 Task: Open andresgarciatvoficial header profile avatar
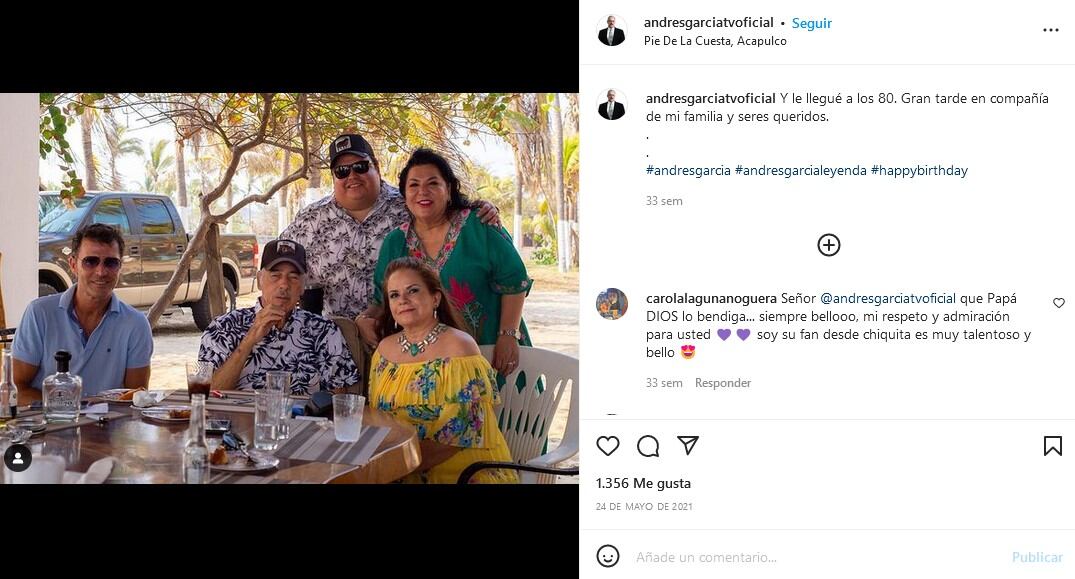click(x=611, y=30)
